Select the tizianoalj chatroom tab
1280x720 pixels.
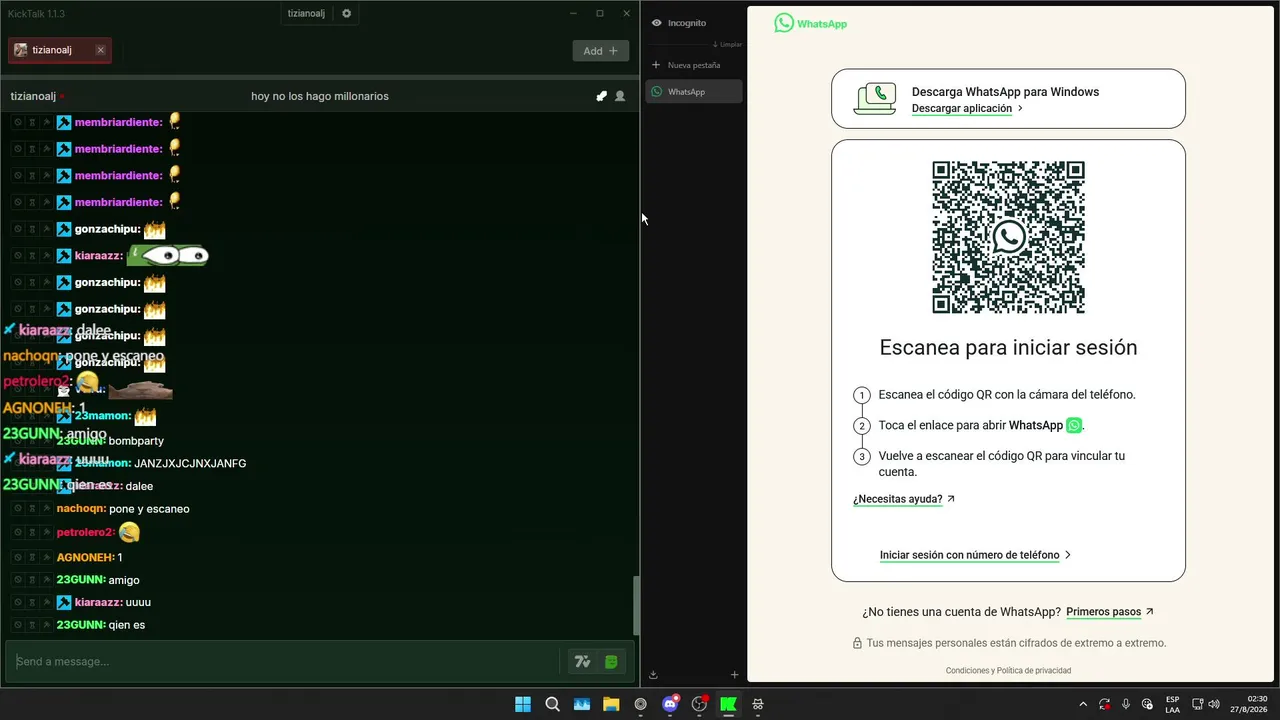[60, 50]
